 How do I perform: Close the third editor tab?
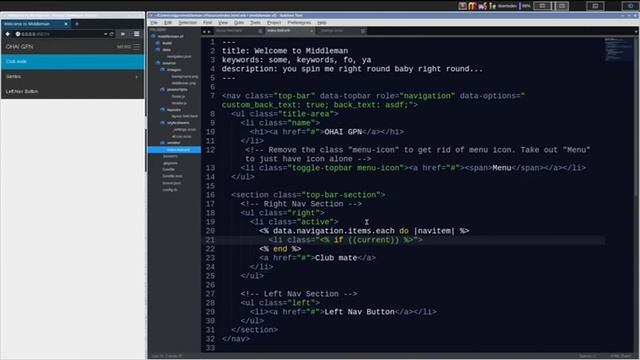(363, 31)
